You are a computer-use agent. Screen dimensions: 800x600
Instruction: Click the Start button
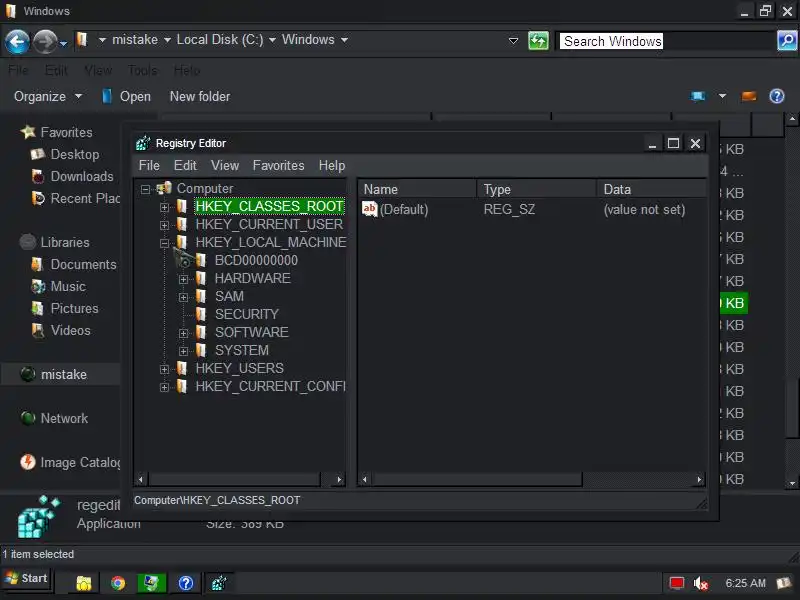(x=27, y=578)
